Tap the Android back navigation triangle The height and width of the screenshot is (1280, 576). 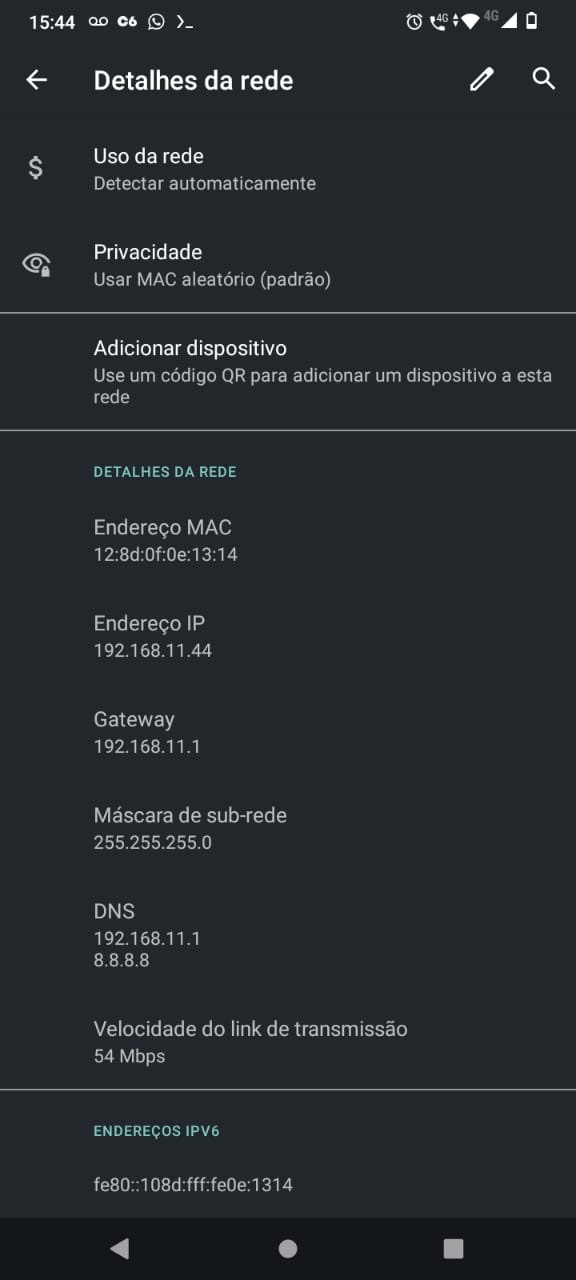(x=120, y=1248)
